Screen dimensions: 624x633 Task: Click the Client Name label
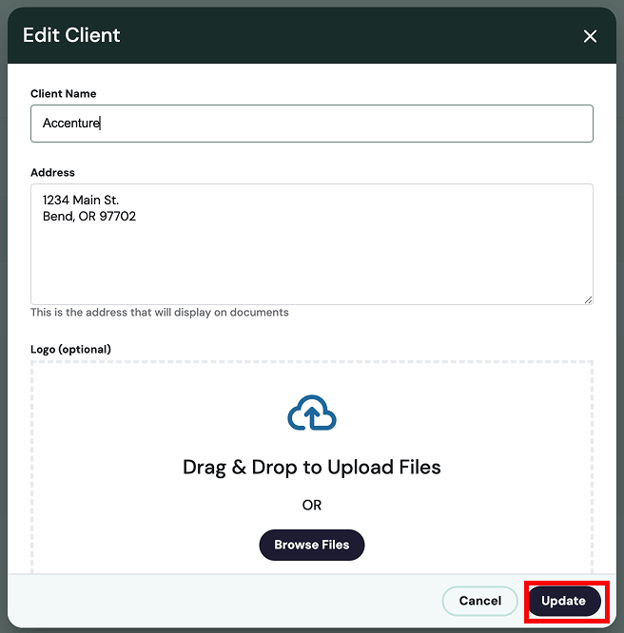pyautogui.click(x=63, y=94)
